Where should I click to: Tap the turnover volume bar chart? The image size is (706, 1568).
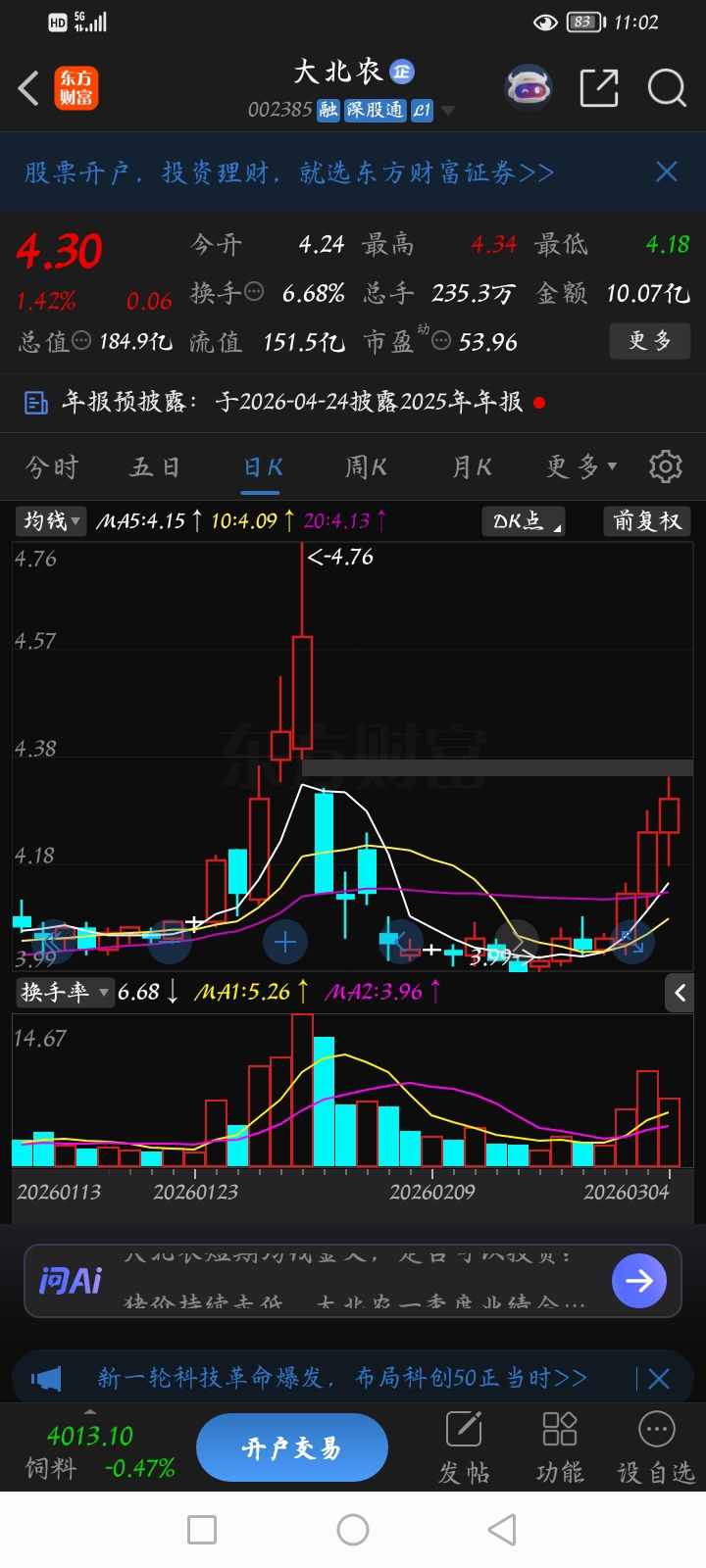[x=351, y=1090]
